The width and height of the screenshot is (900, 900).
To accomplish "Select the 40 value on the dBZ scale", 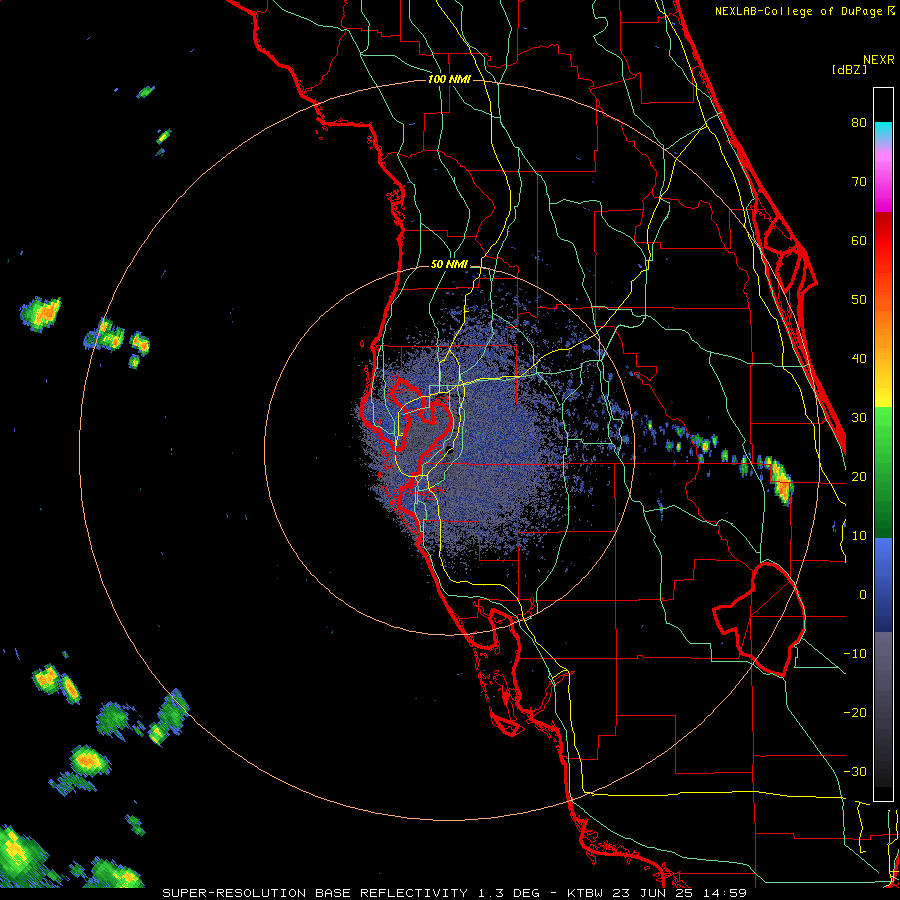I will click(859, 359).
